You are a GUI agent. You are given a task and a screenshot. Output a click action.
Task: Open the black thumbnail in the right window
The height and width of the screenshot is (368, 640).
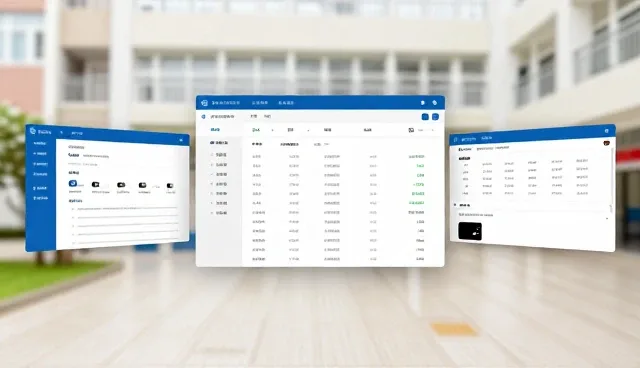470,231
